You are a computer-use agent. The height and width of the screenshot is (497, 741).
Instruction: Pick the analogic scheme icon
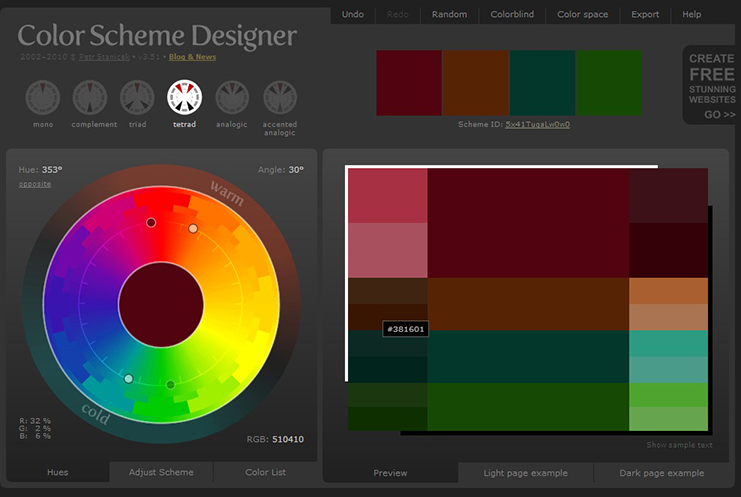pos(231,98)
